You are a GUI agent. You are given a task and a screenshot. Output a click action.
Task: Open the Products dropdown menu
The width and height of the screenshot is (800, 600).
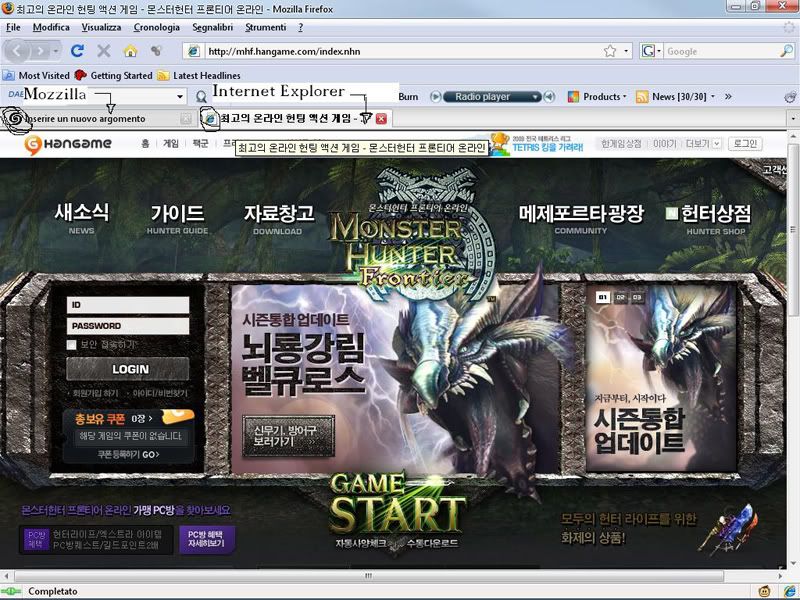624,96
